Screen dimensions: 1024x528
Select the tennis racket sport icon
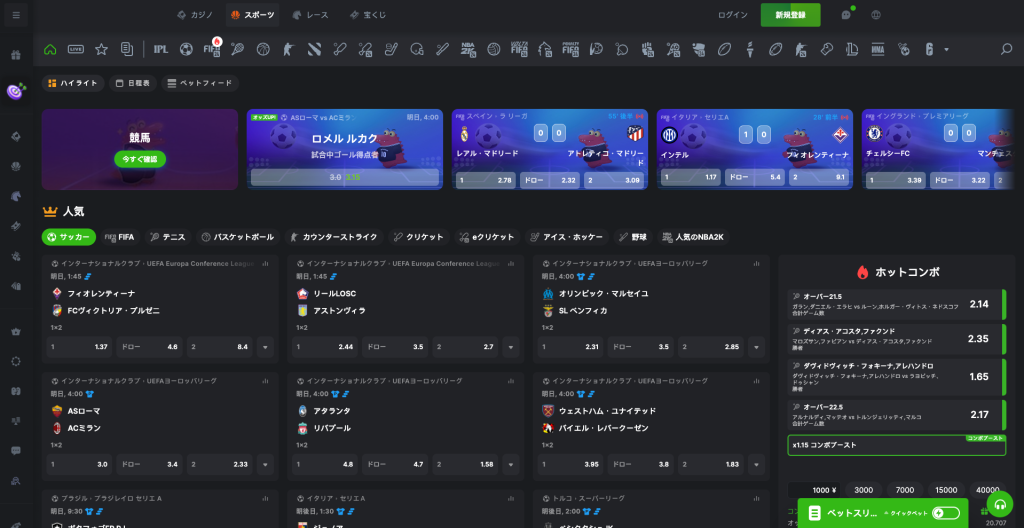pos(237,49)
